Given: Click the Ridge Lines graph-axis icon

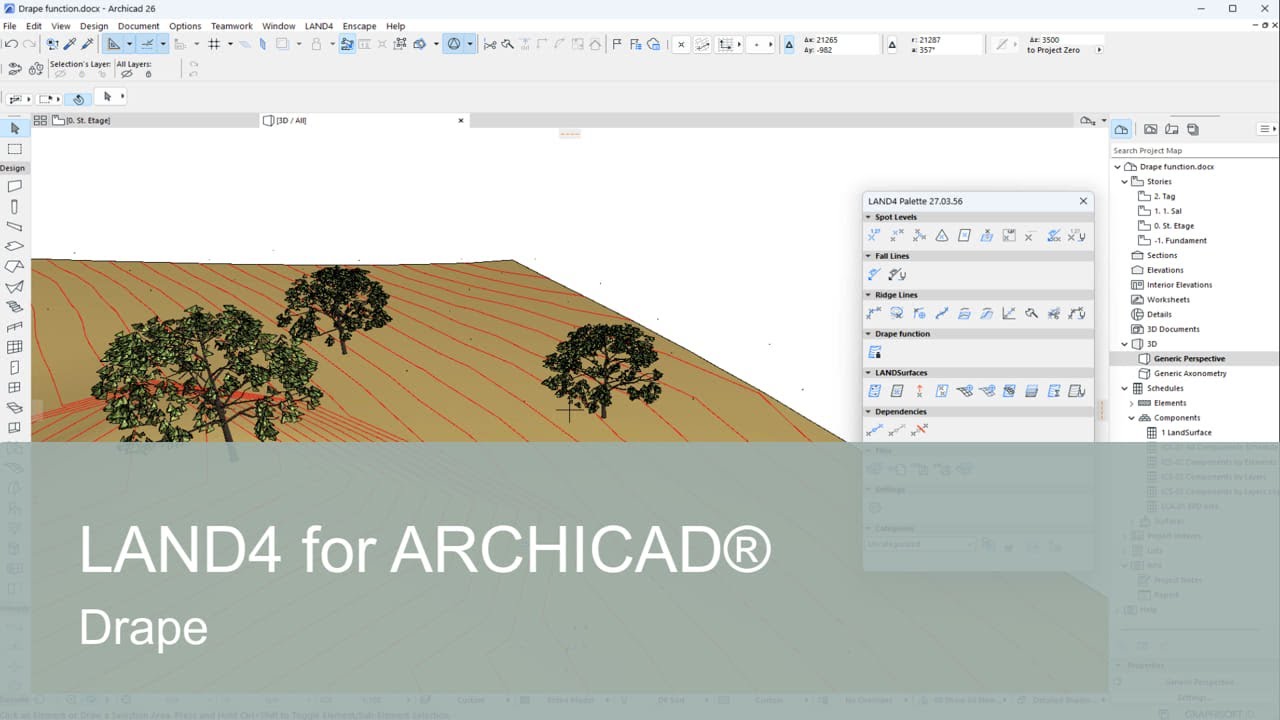Looking at the screenshot, I should click(x=1009, y=313).
